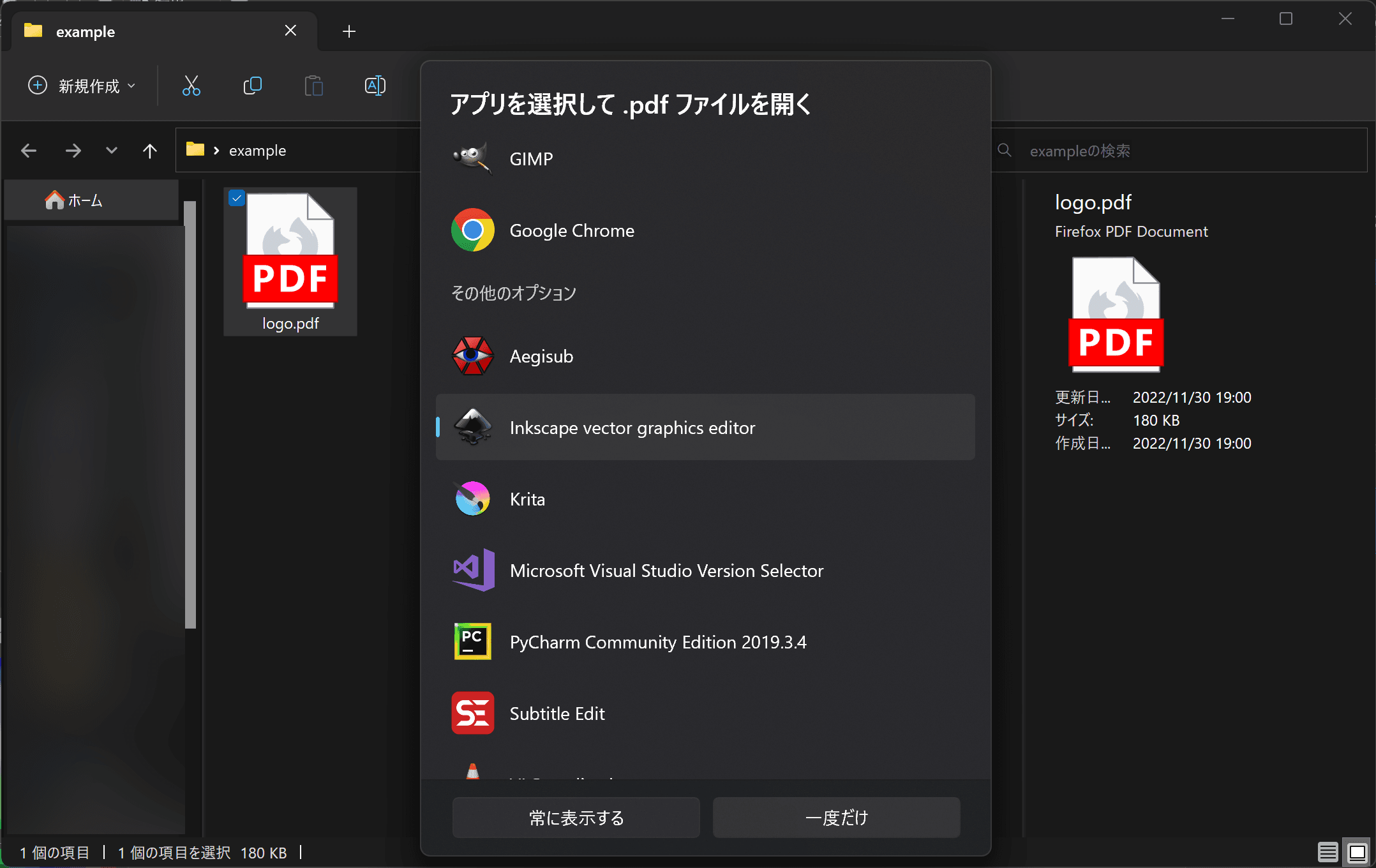
Task: Expand recent locations chevron
Action: coord(112,151)
